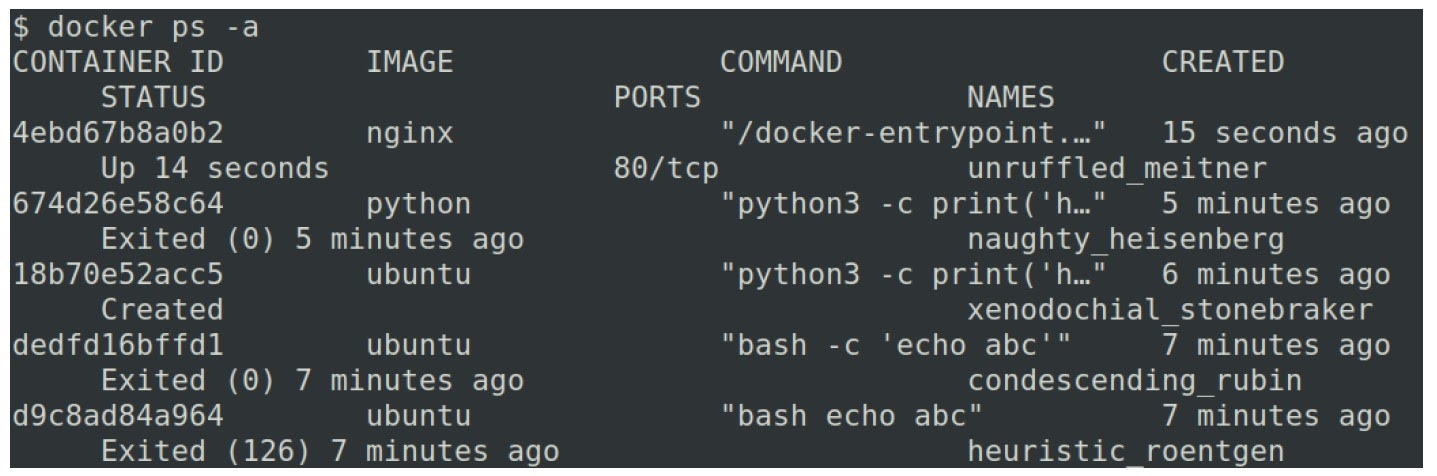Select container ID 674d26e58c64

click(x=118, y=204)
